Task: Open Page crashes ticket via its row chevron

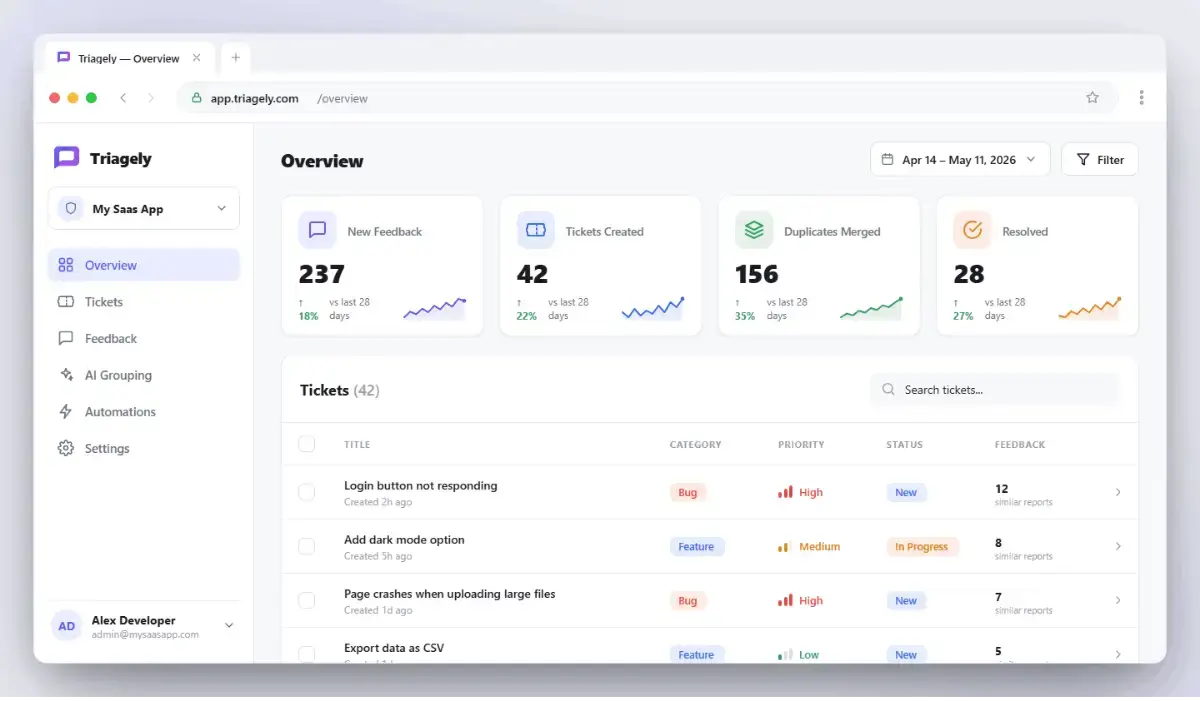Action: tap(1118, 600)
